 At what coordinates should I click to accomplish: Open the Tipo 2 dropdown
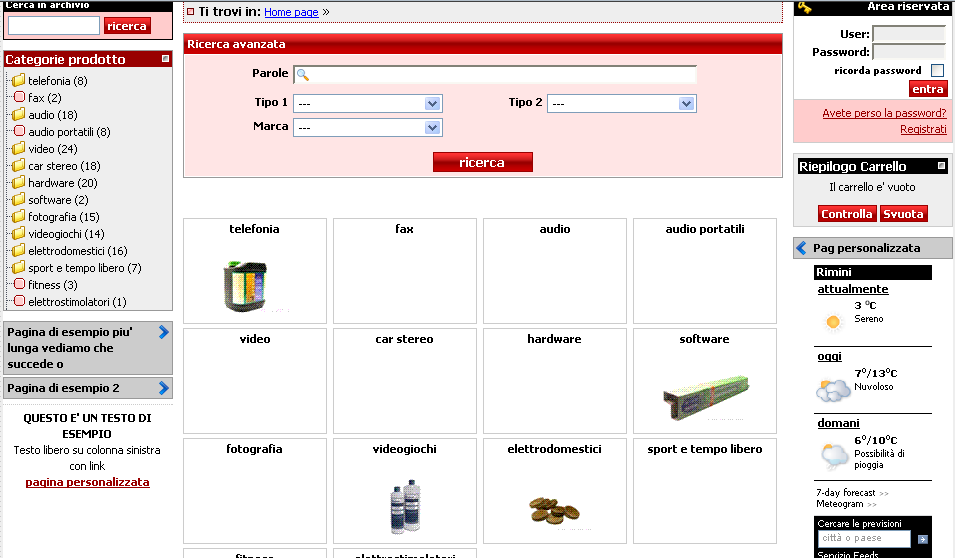pos(622,104)
